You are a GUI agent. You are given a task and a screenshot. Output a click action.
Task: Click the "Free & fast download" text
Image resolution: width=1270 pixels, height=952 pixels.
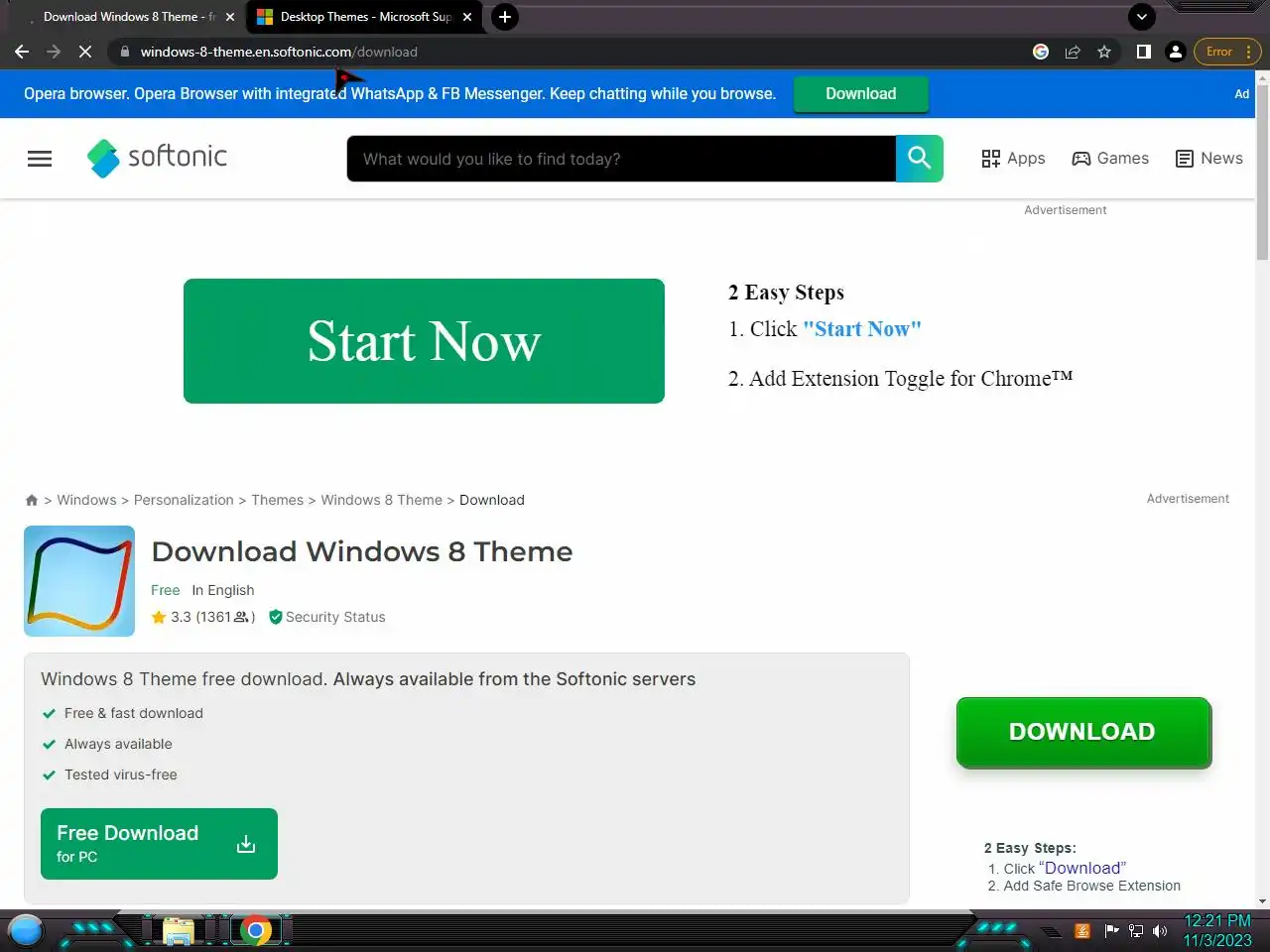(134, 713)
